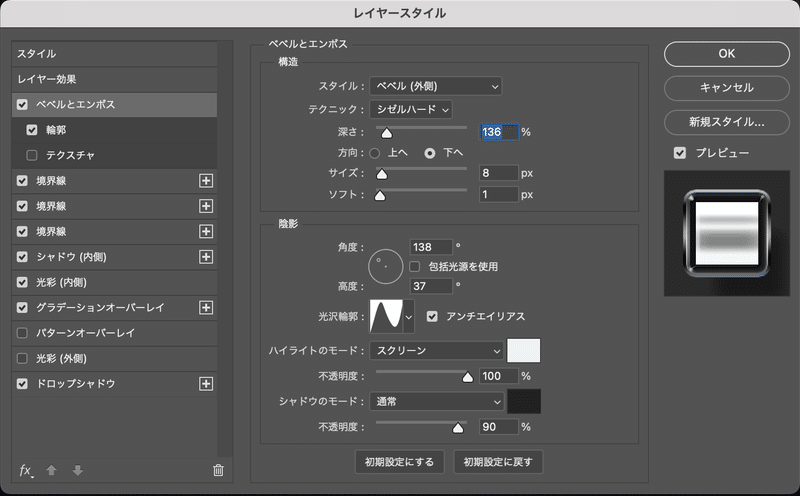
Task: Open the 光沢輪郭 contour picker arrow
Action: (409, 316)
